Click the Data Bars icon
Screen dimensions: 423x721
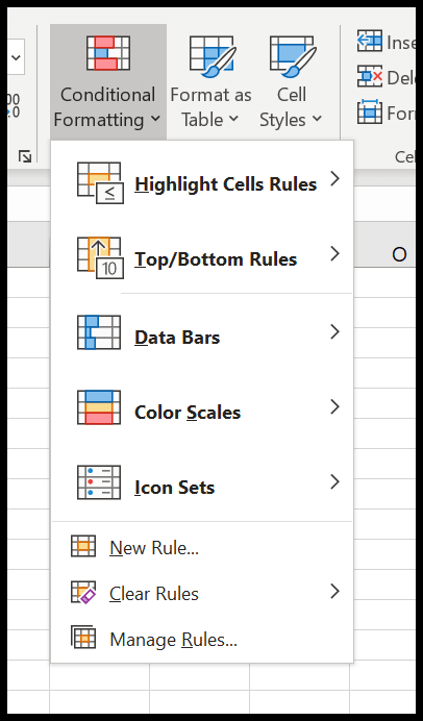[99, 332]
